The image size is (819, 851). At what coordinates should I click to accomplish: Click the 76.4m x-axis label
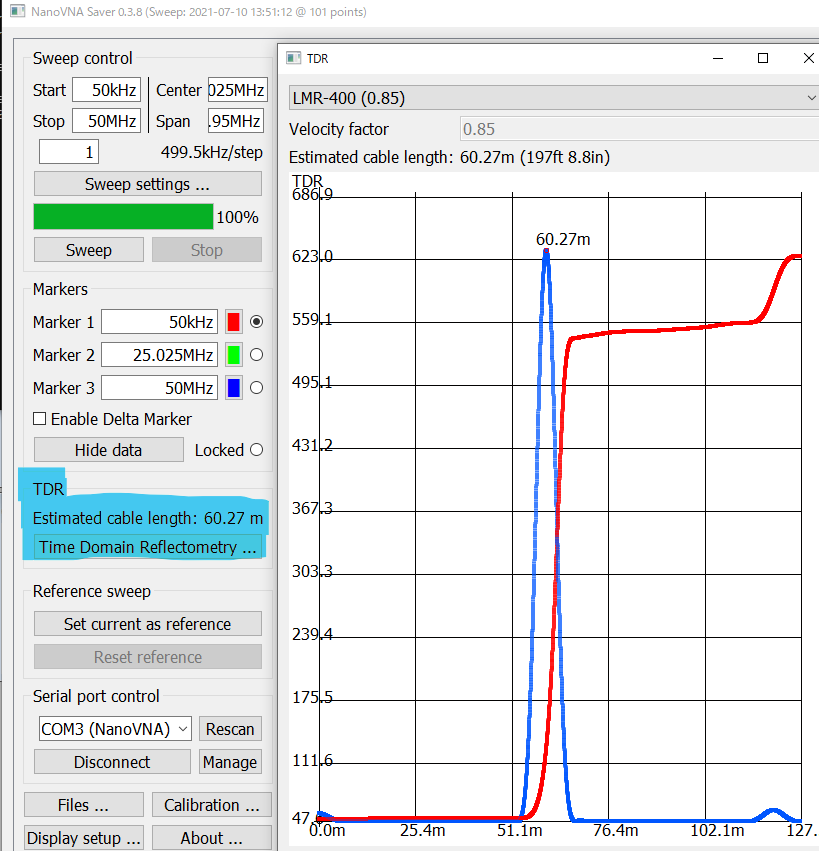[615, 830]
